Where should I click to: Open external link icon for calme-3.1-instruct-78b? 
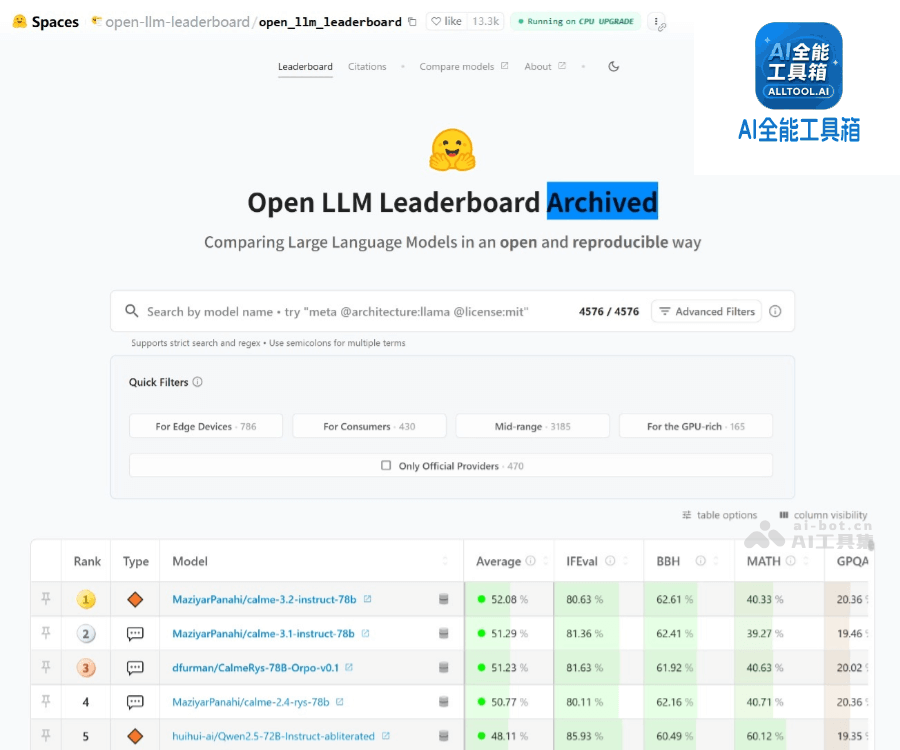point(366,633)
